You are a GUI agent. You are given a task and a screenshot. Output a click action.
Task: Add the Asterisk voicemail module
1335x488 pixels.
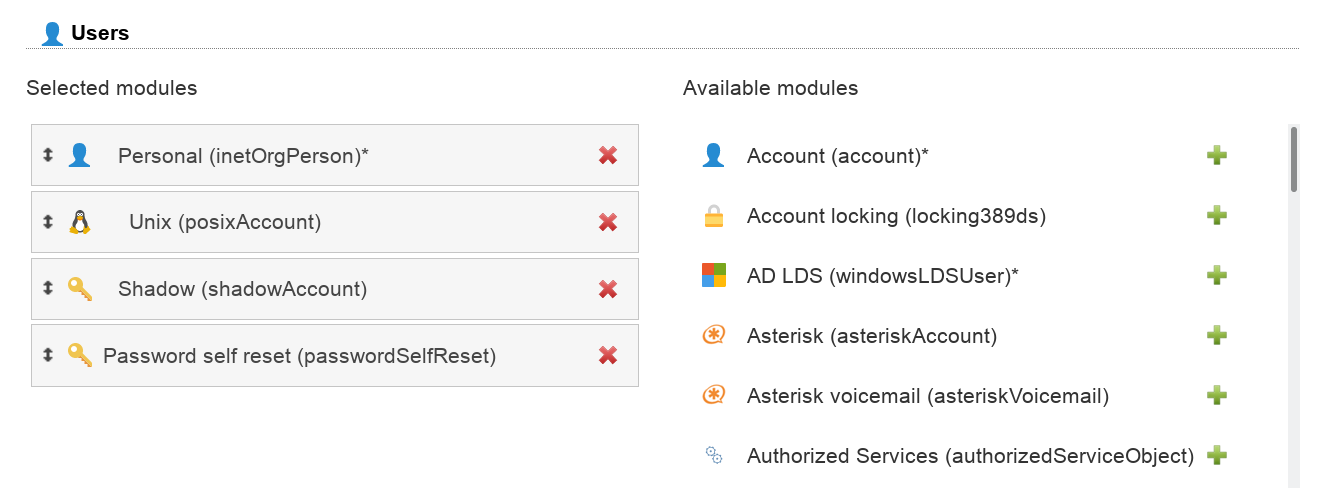[x=1216, y=395]
